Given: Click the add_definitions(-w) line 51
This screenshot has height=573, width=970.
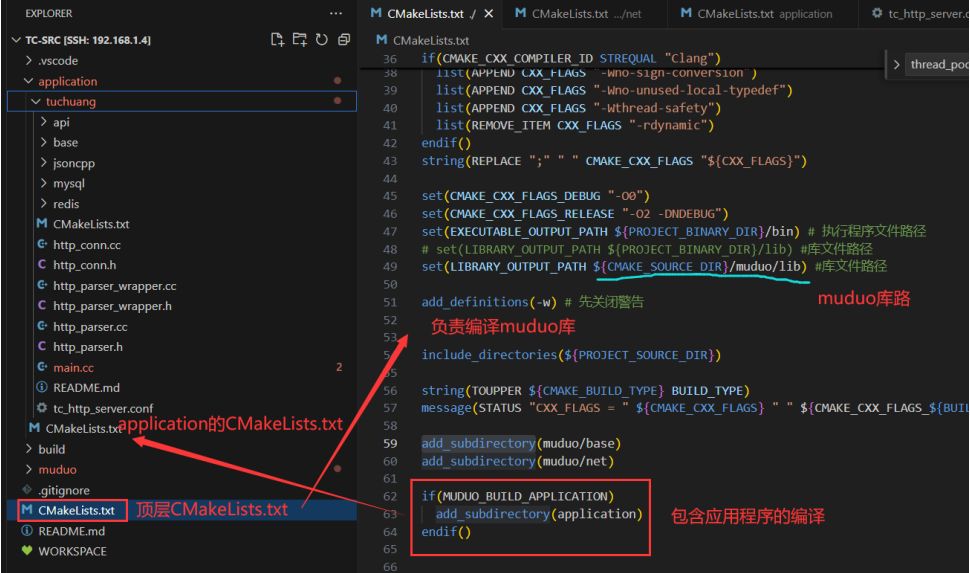Looking at the screenshot, I should (x=489, y=302).
